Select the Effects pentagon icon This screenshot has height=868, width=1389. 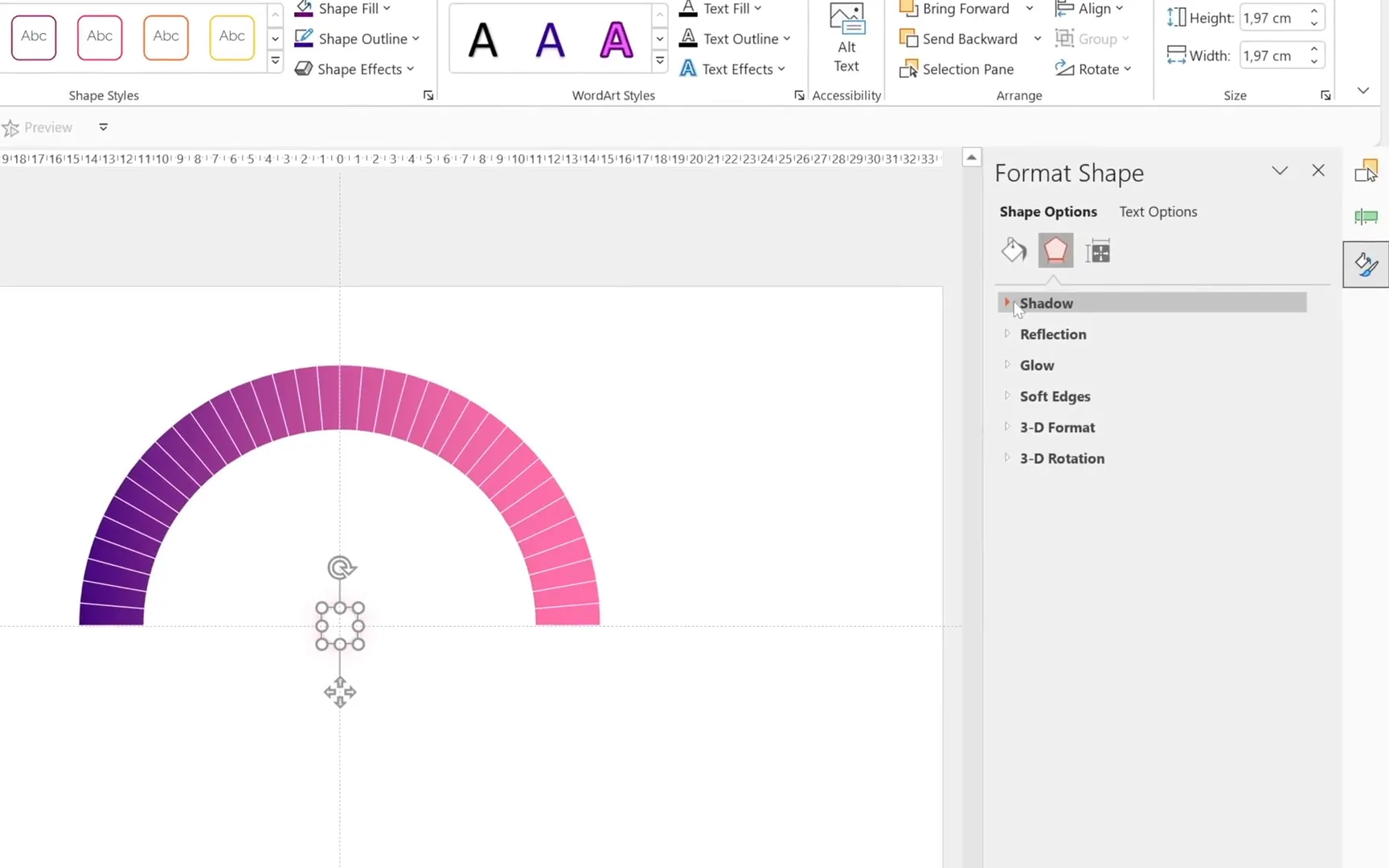pos(1055,251)
